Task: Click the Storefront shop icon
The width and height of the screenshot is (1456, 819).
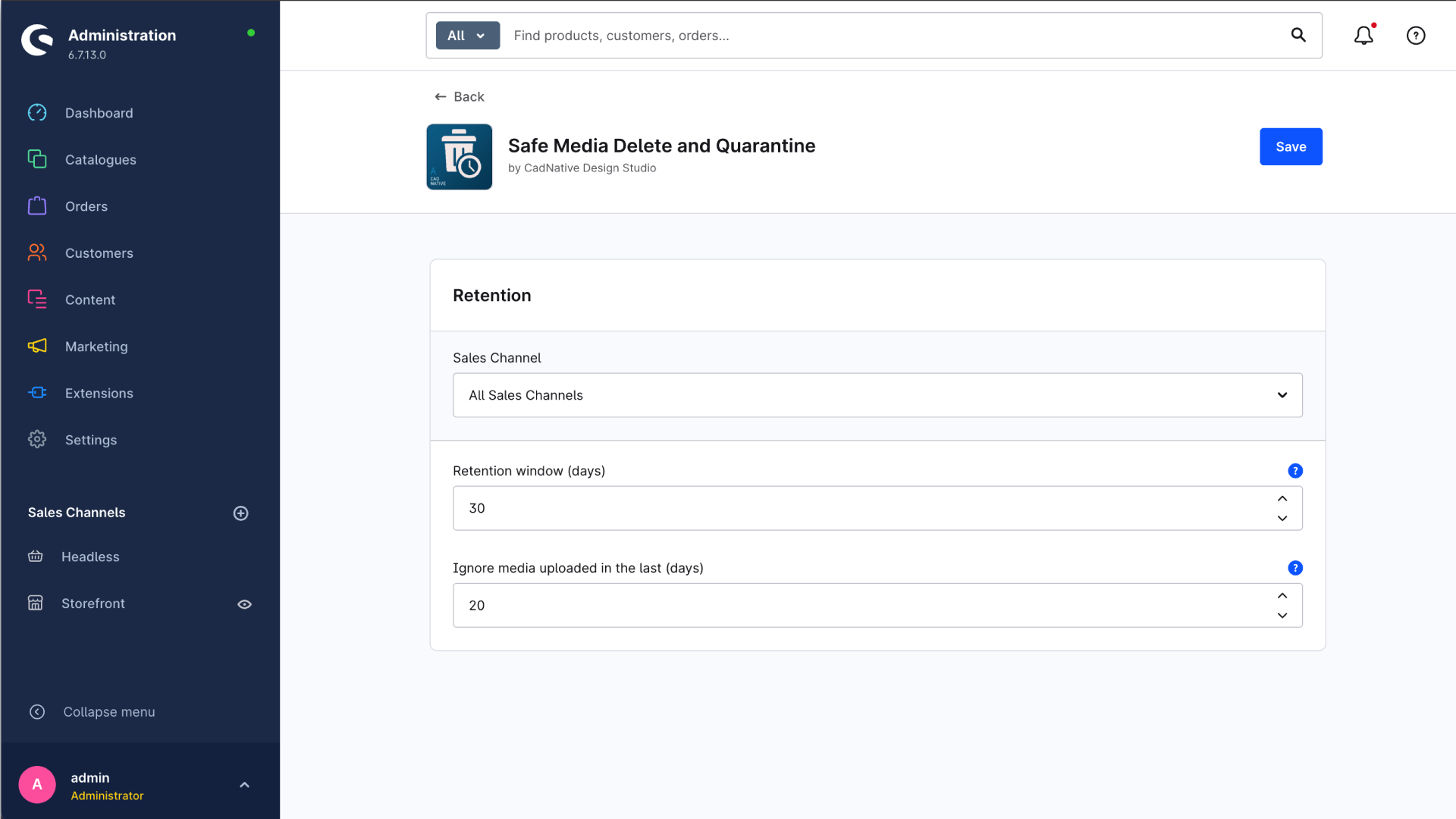Action: [x=36, y=604]
